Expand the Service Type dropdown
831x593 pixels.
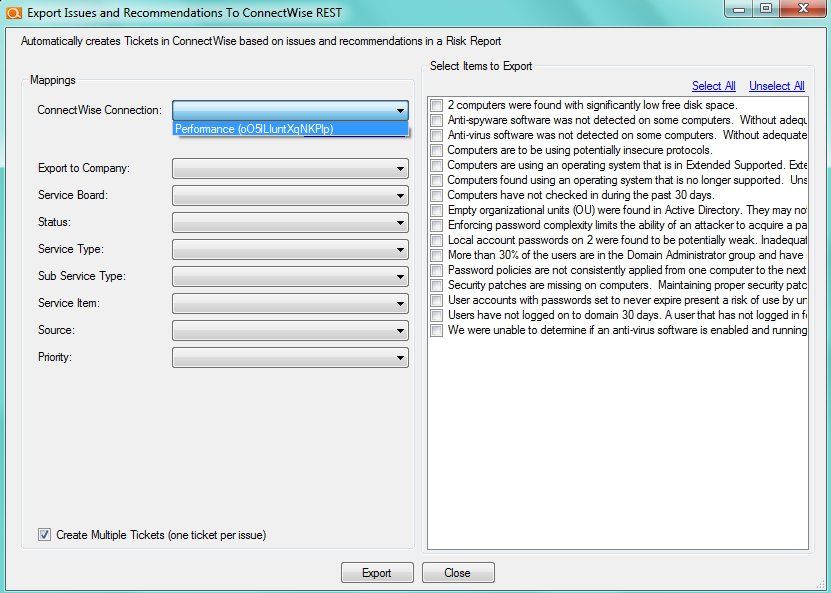(x=290, y=250)
